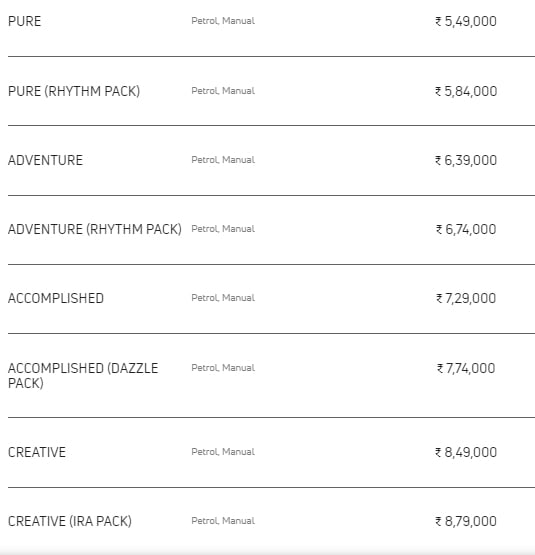
Task: Click Petrol, Manual in ADVENTURE row
Action: point(223,160)
